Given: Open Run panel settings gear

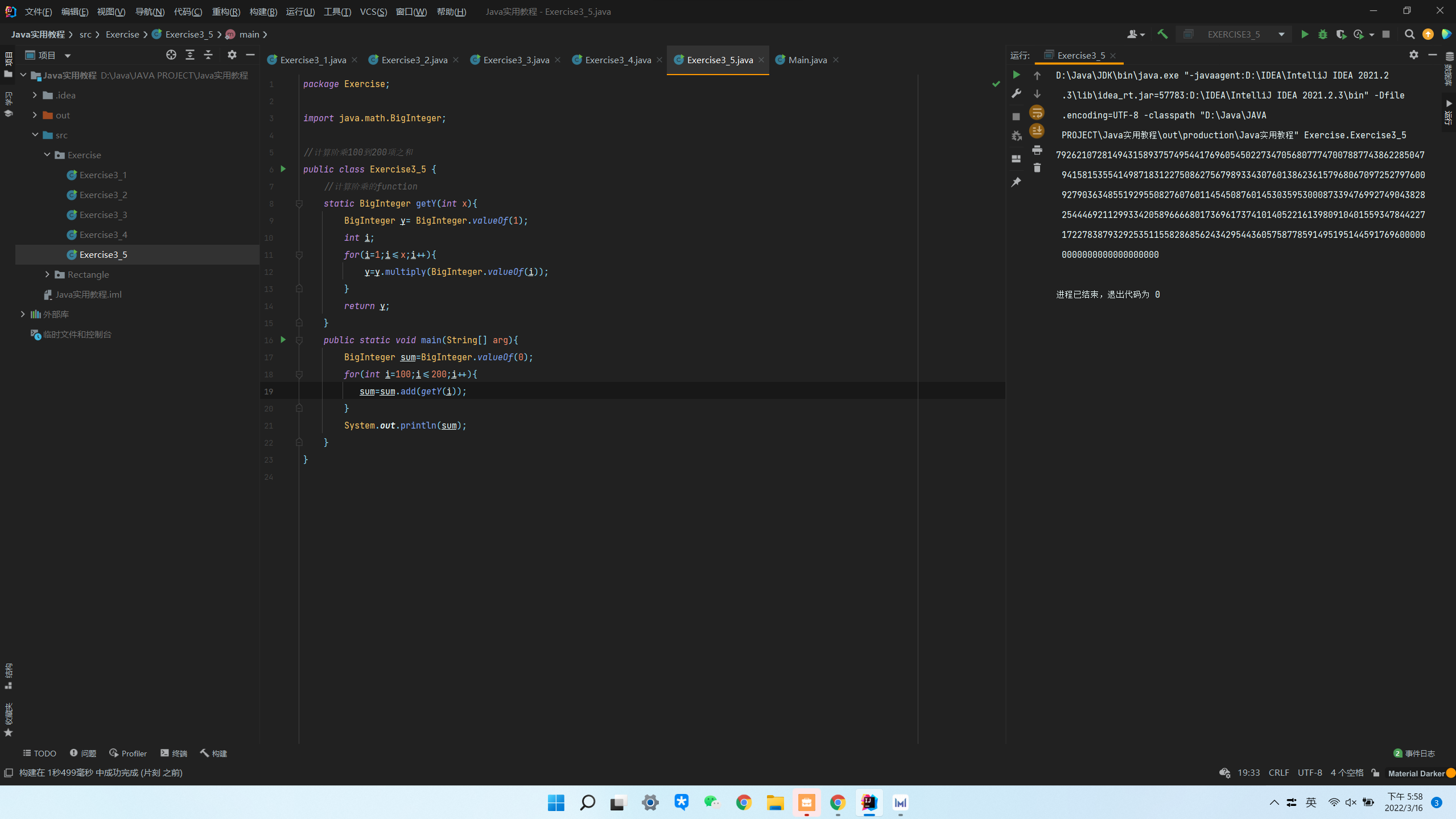Looking at the screenshot, I should click(x=1413, y=55).
